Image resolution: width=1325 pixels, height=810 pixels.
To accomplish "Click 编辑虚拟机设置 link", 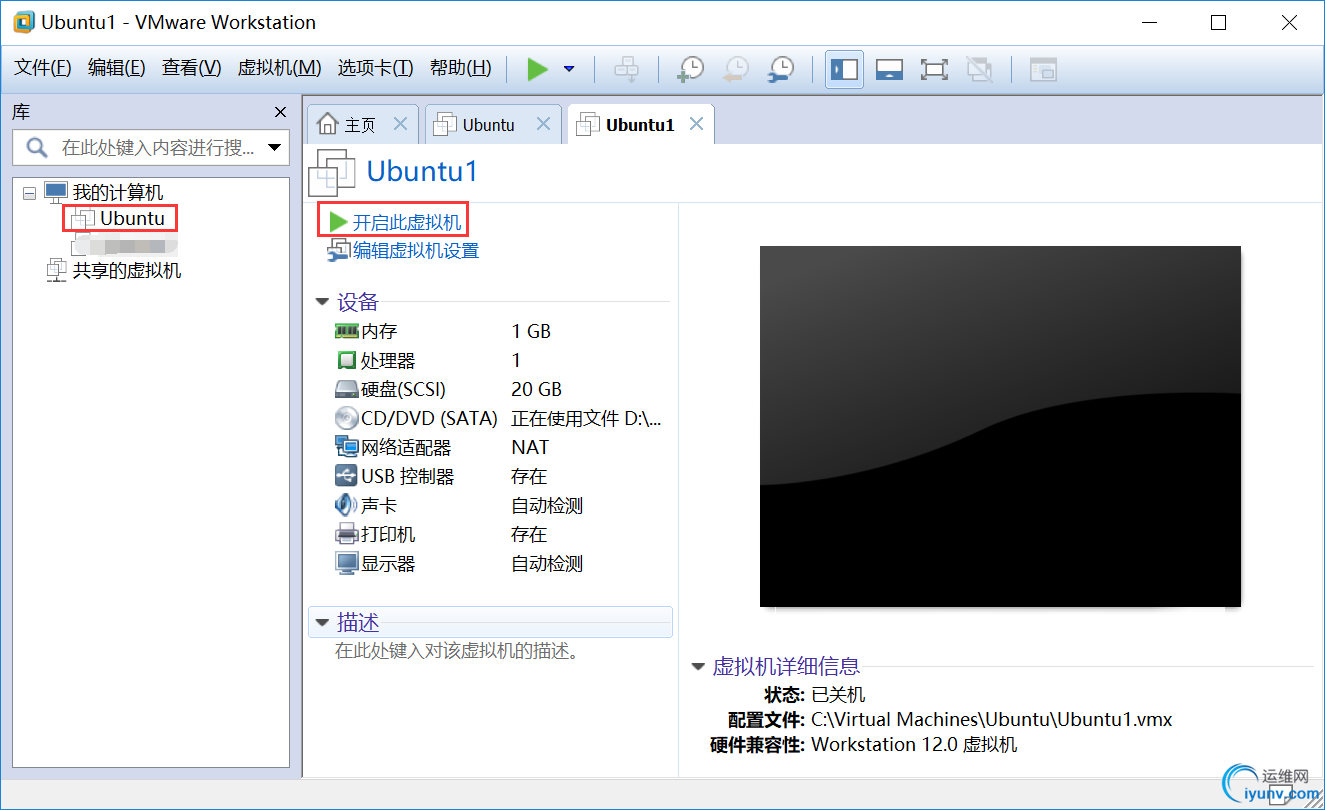I will 415,250.
